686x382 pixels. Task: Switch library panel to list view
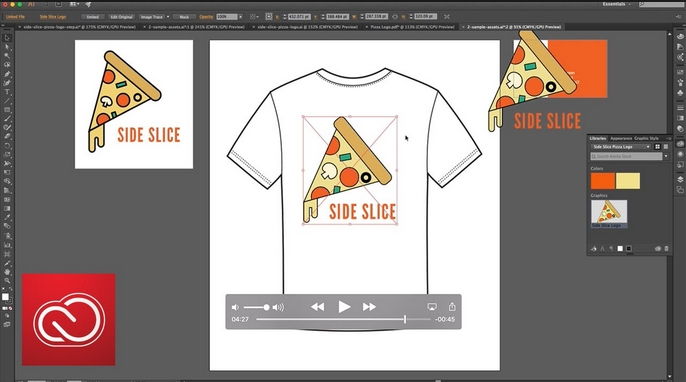[666, 147]
